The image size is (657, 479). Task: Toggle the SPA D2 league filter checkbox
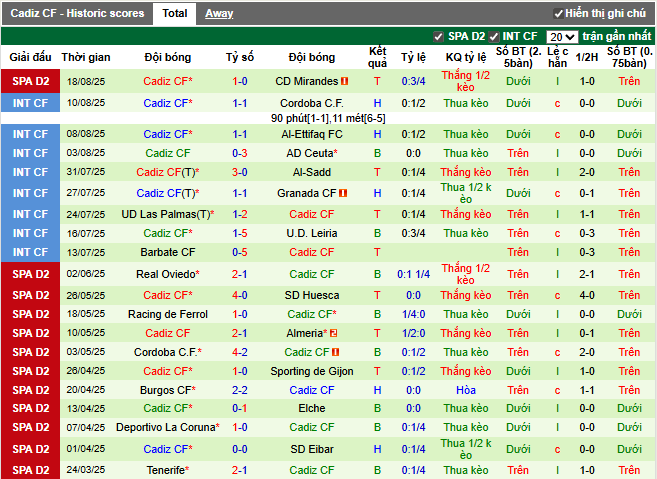click(x=438, y=37)
